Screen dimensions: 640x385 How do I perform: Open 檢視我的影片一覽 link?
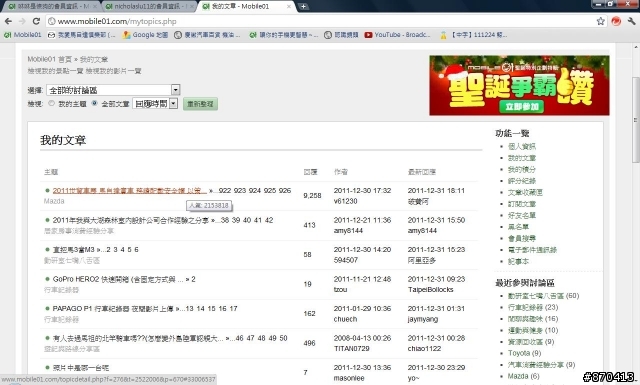(x=113, y=71)
